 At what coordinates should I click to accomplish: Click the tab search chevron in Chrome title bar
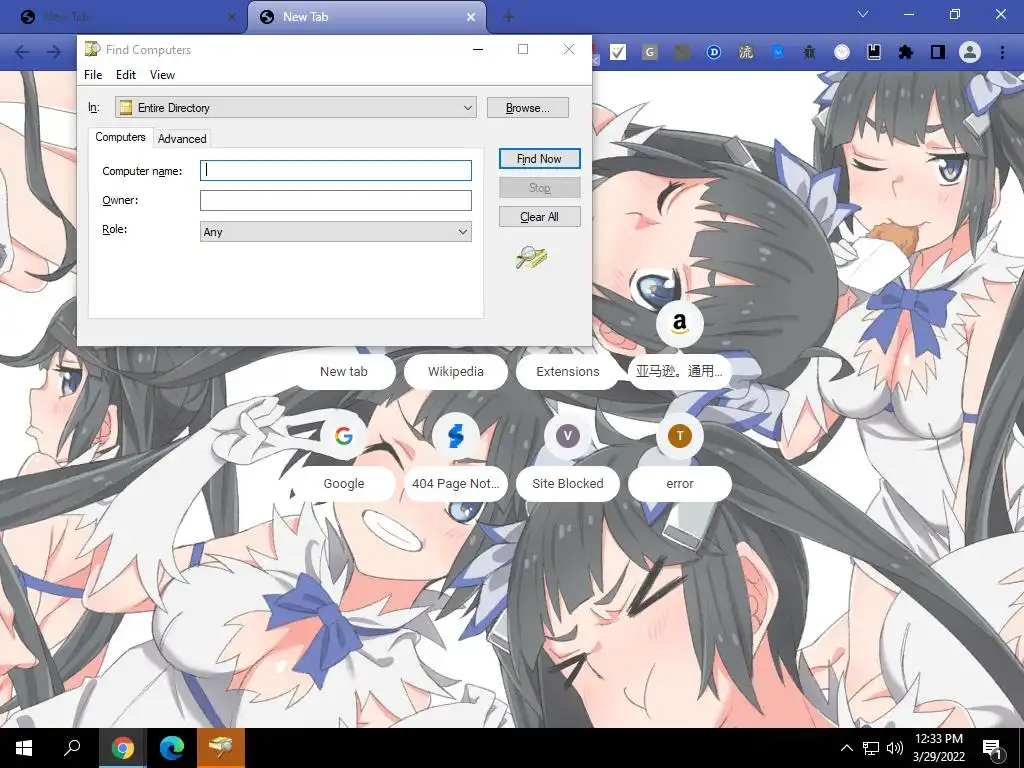coord(863,14)
